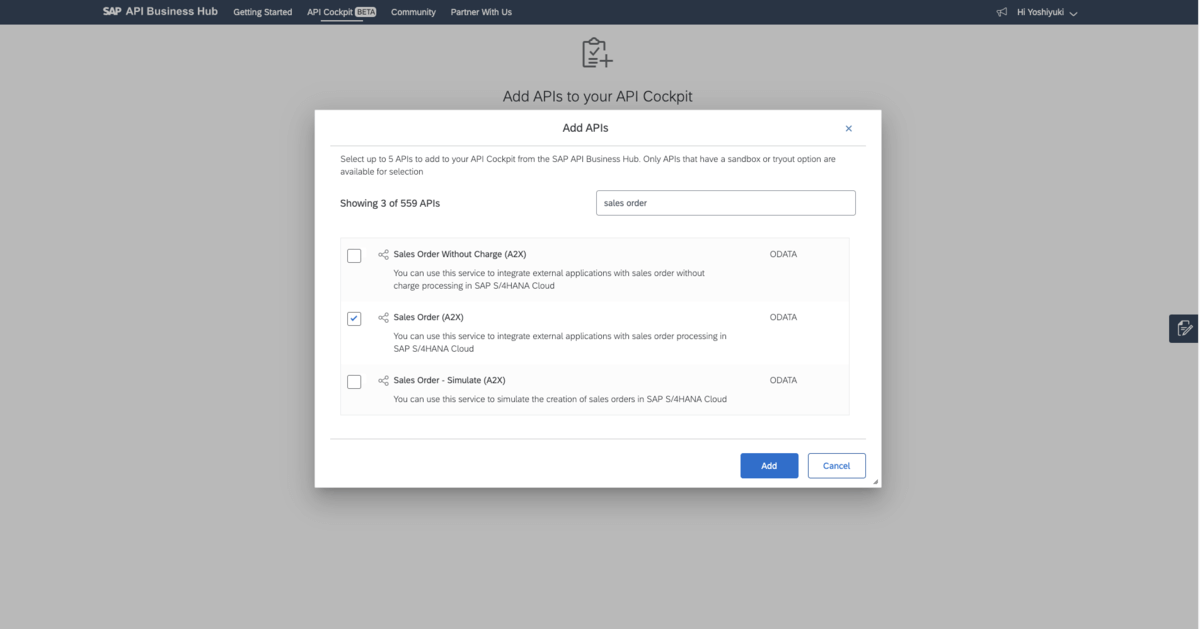Viewport: 1200px width, 629px height.
Task: Click the Sales Order Without Charge (A2X) title
Action: click(x=460, y=255)
